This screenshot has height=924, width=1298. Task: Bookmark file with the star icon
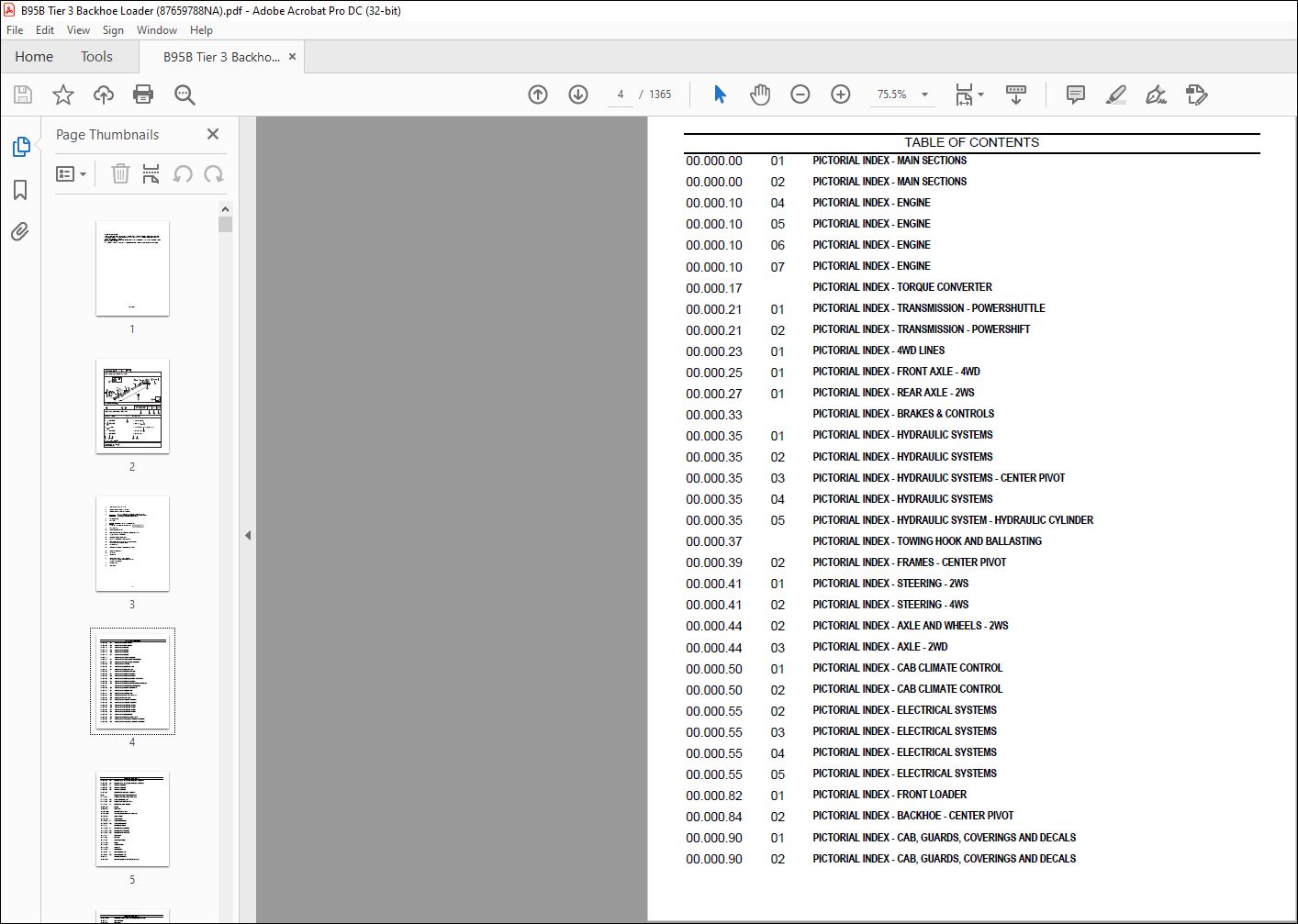point(63,95)
